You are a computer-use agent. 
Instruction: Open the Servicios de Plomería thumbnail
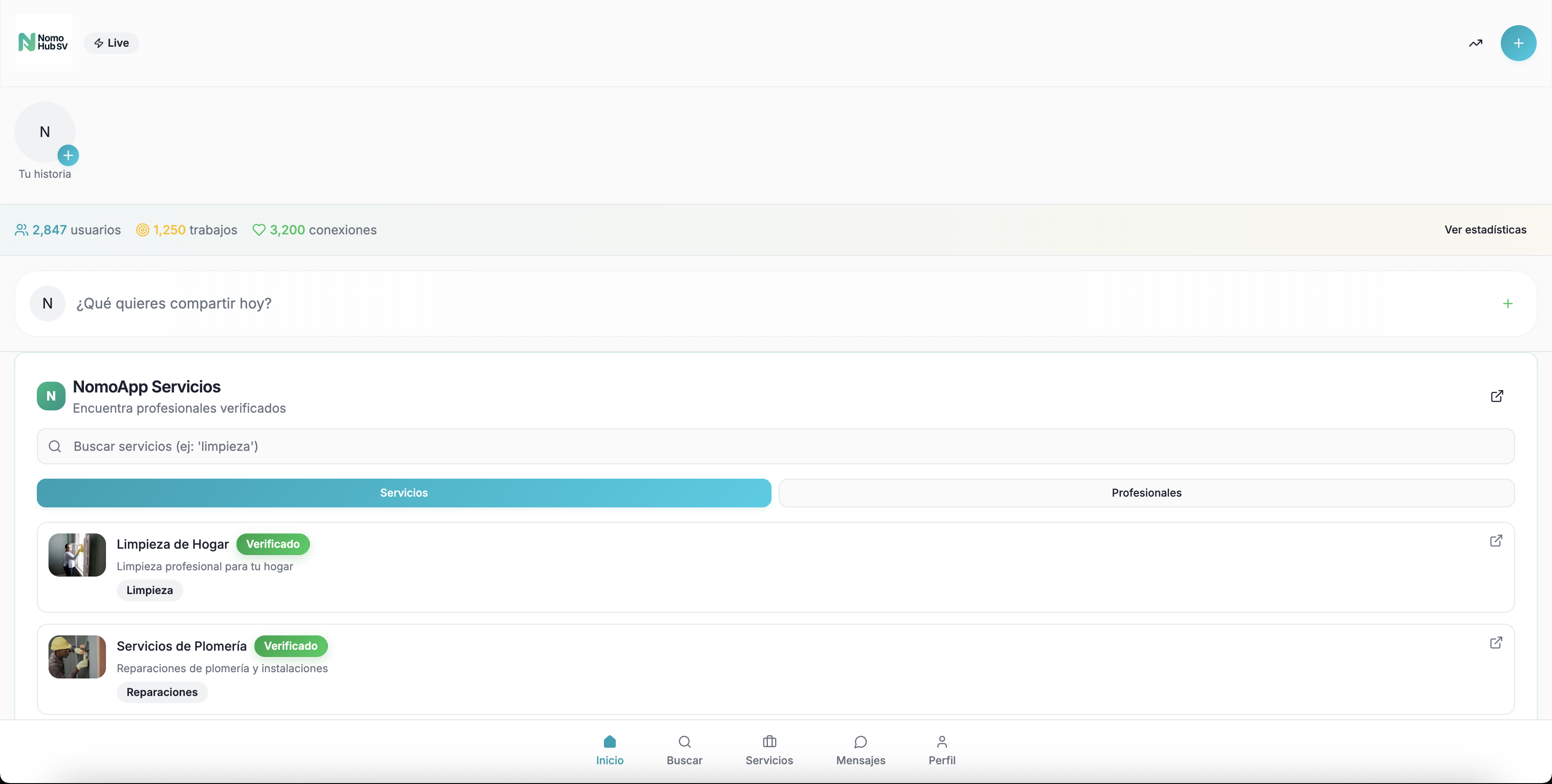77,657
